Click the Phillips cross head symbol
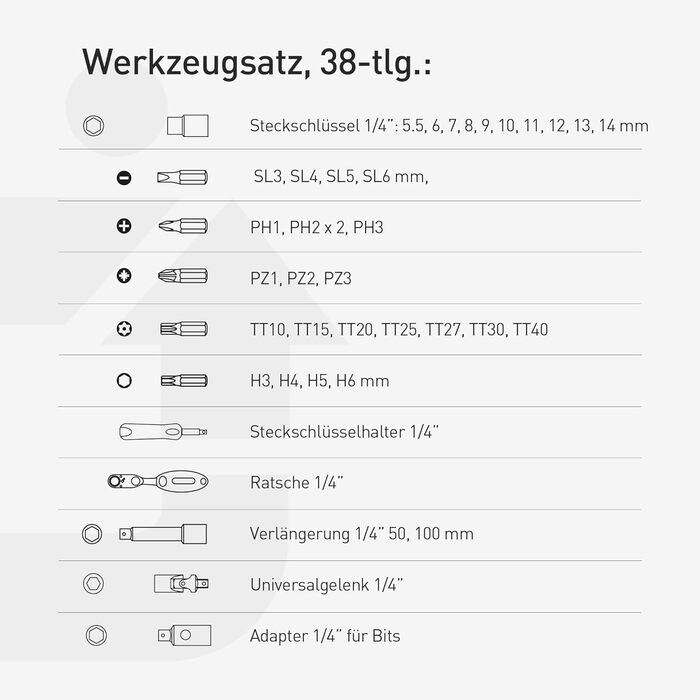The width and height of the screenshot is (700, 700). 124,227
